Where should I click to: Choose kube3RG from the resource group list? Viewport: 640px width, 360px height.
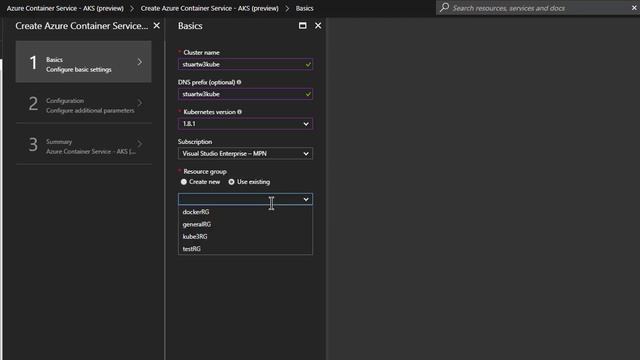coord(245,236)
